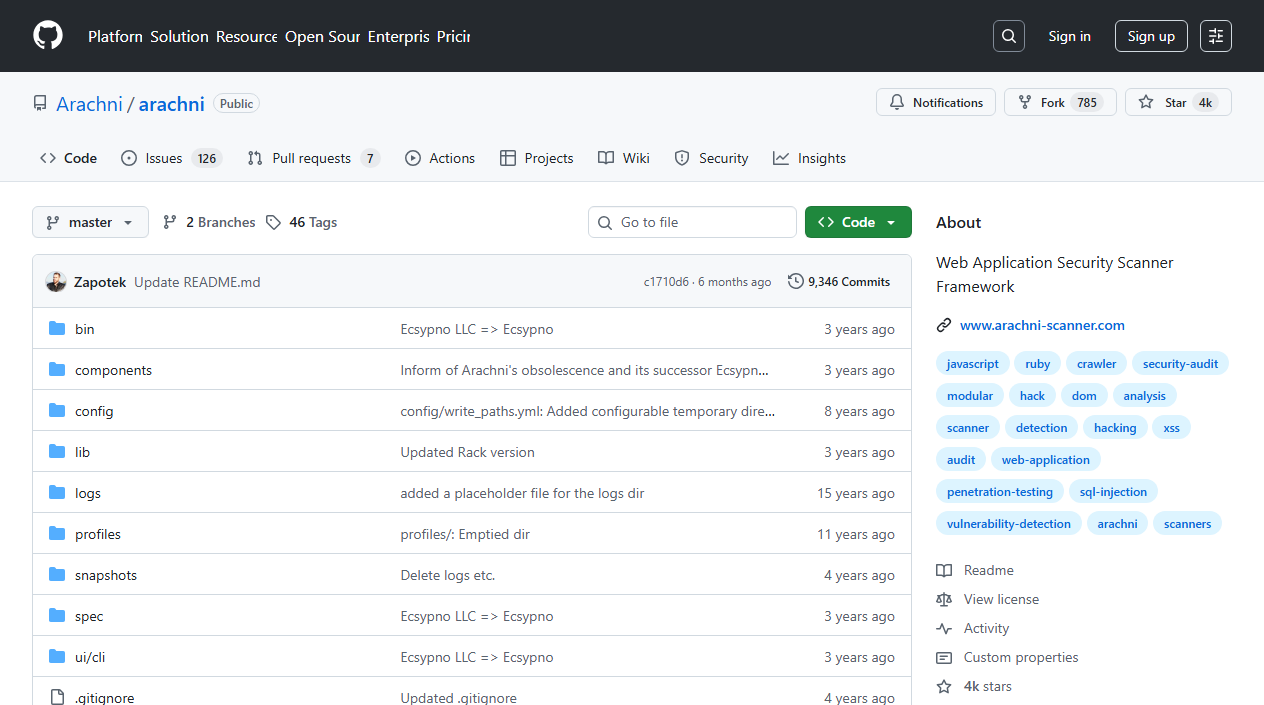Open the Platform navigation menu
This screenshot has width=1264, height=705.
click(x=115, y=36)
